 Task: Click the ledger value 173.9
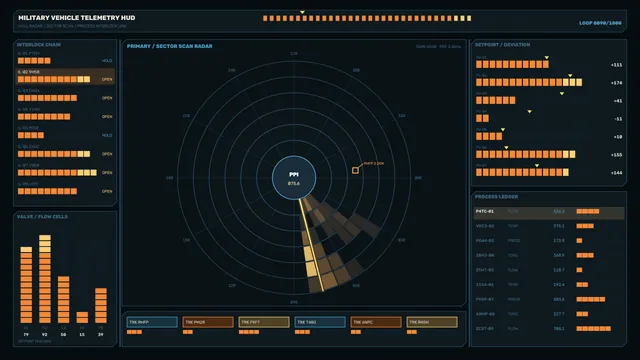point(559,241)
